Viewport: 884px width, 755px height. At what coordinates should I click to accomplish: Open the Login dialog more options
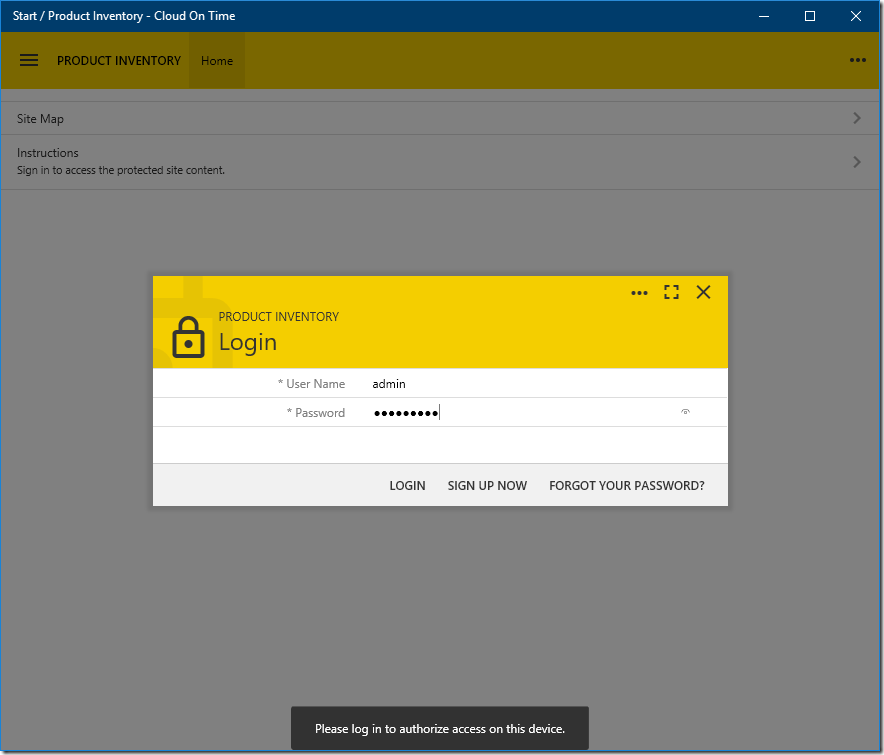pyautogui.click(x=639, y=293)
